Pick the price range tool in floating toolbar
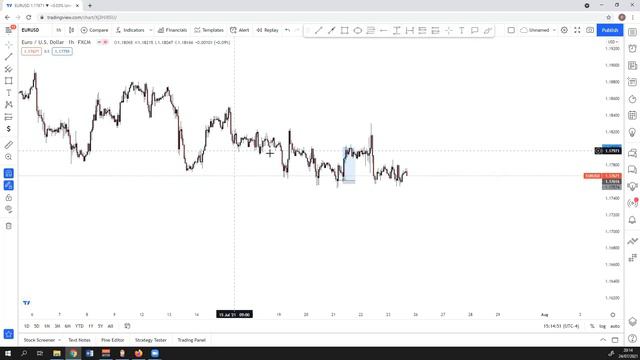Screen dimensions: 640x360 click(x=396, y=30)
